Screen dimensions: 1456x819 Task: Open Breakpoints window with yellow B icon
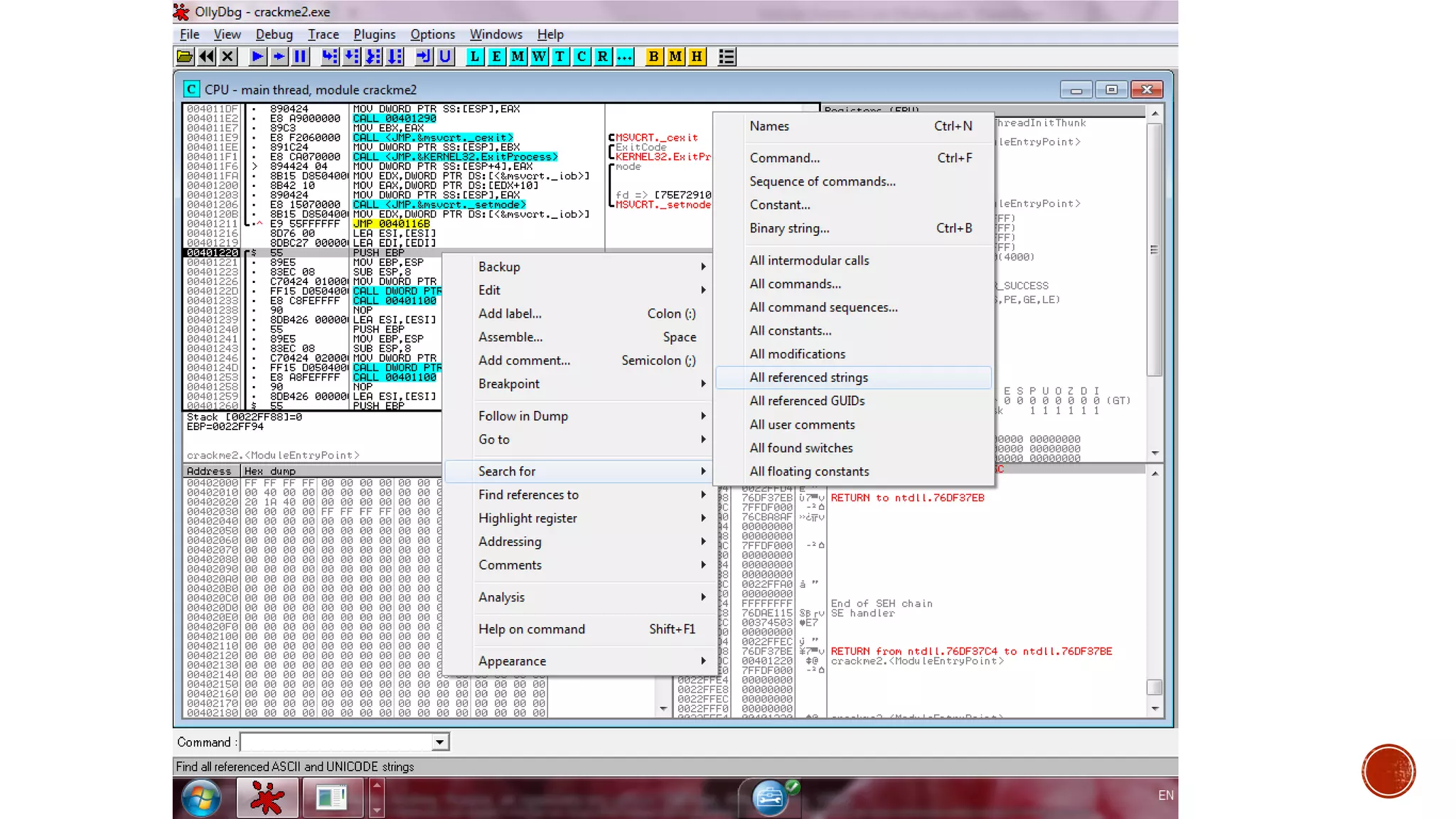coord(653,57)
